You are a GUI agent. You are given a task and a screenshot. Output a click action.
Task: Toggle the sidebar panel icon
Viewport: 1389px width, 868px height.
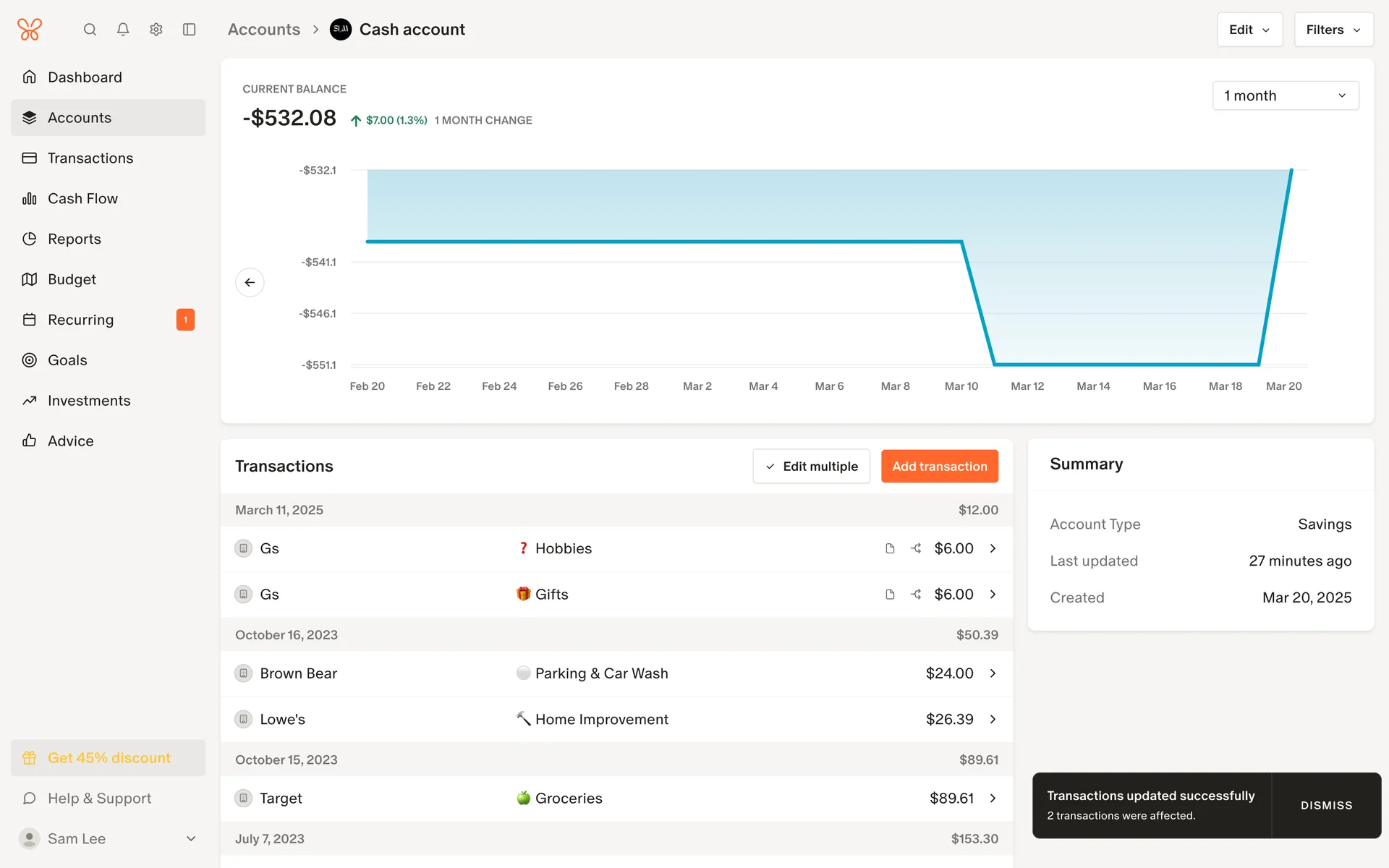(190, 30)
